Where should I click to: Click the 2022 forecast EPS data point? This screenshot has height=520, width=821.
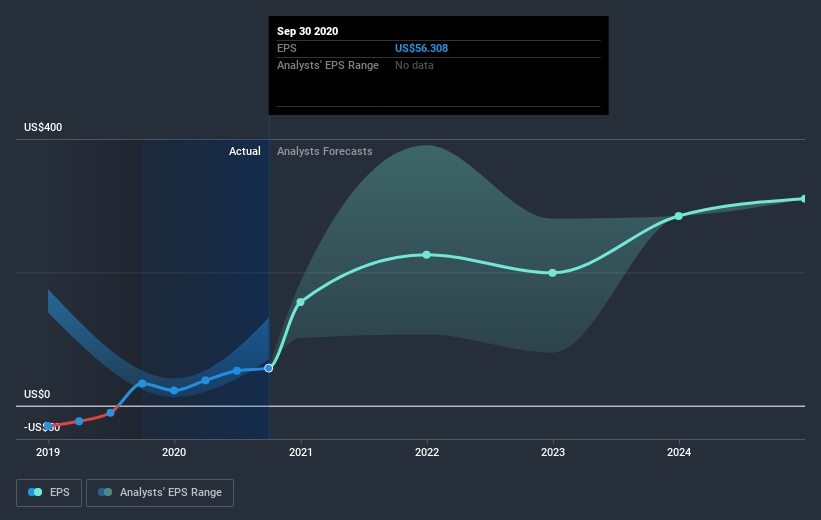[x=427, y=255]
